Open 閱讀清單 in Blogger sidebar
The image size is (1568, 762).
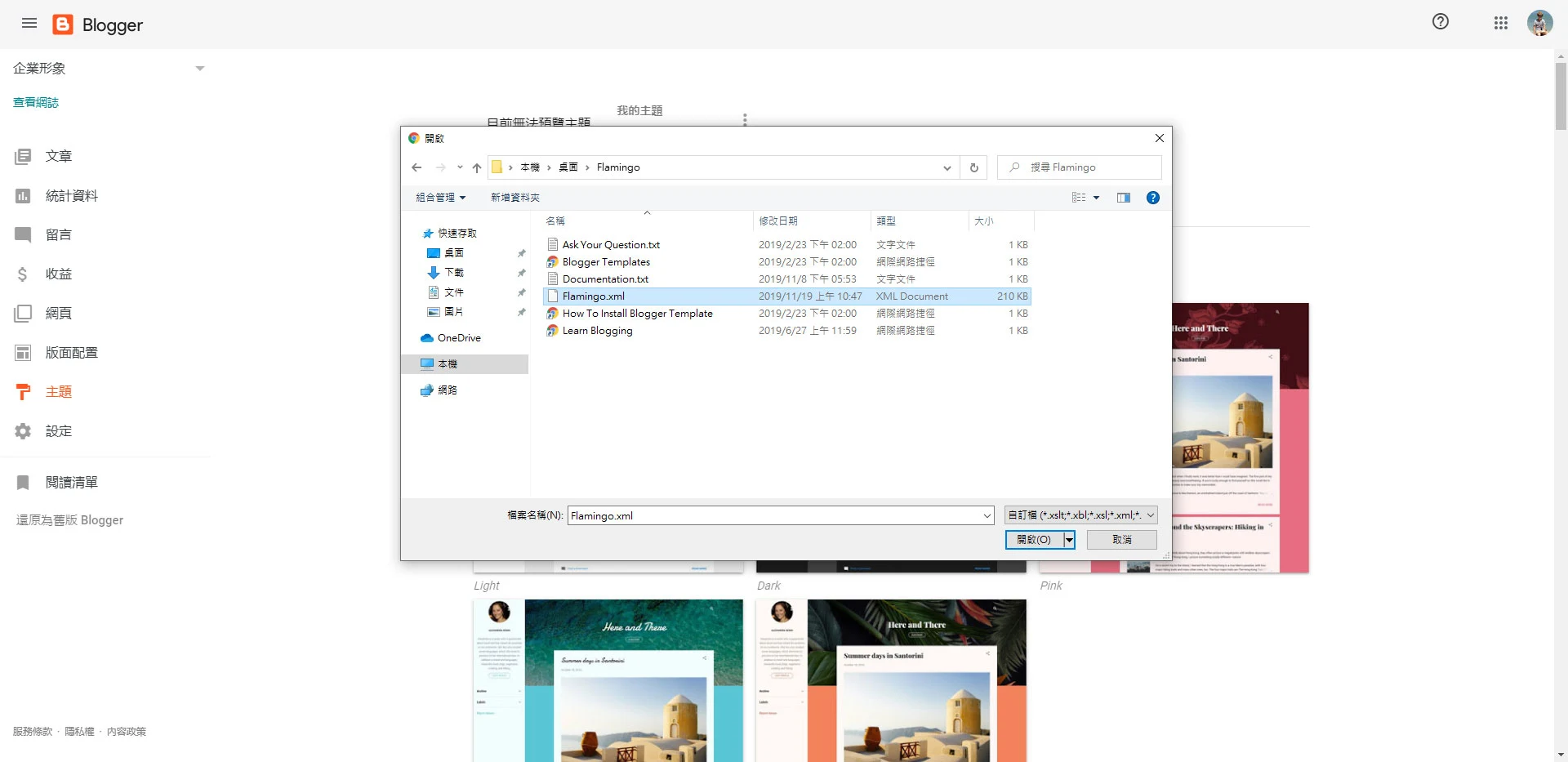72,483
